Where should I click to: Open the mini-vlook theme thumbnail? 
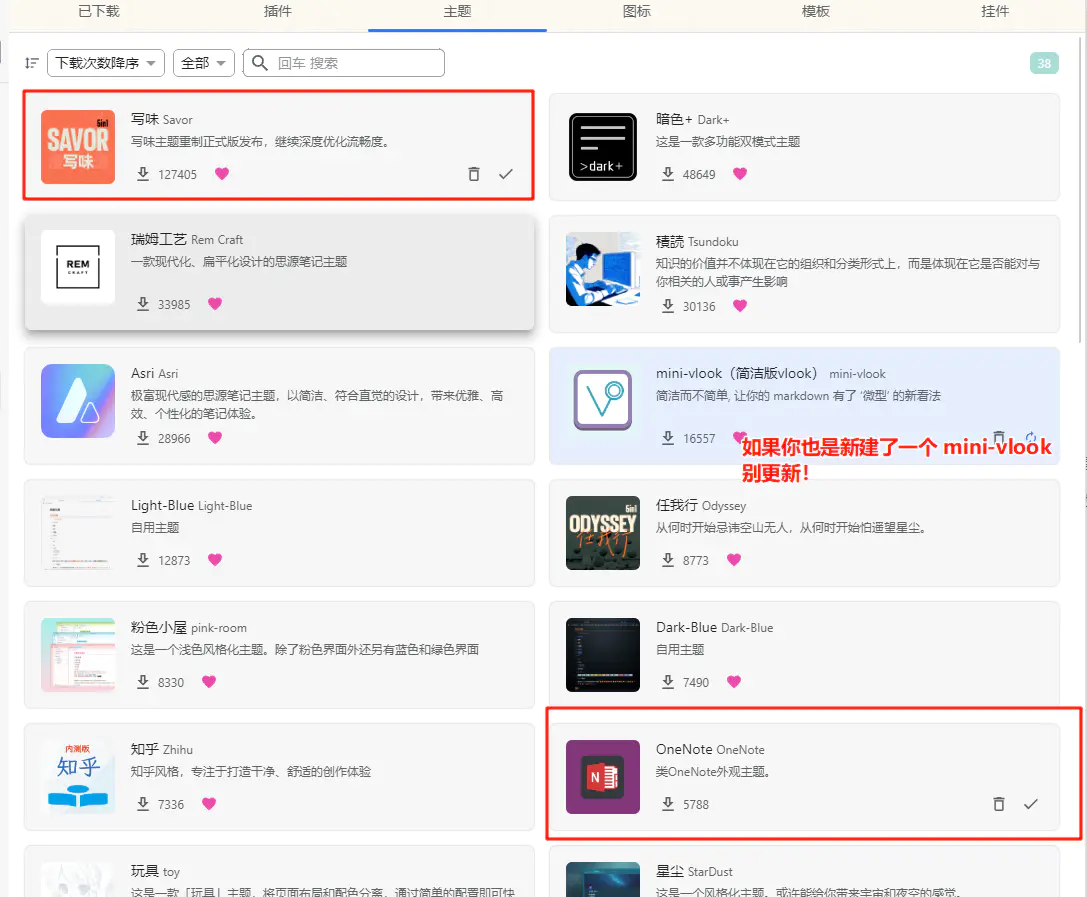click(x=602, y=401)
